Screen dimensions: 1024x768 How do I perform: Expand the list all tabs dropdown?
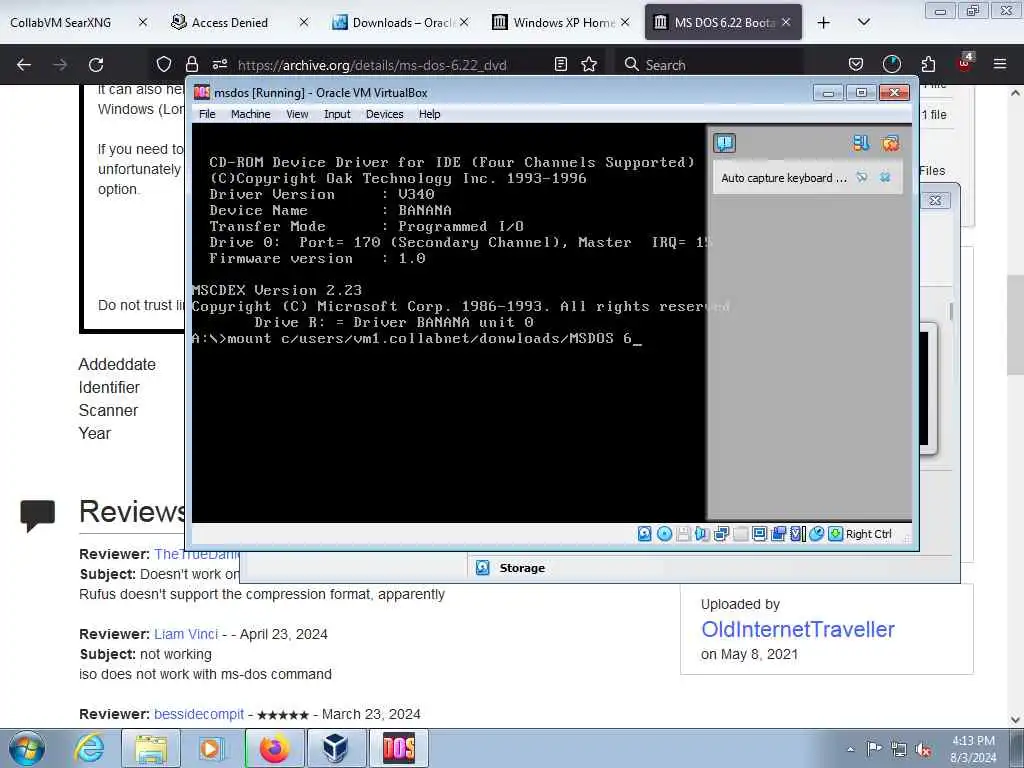[x=863, y=23]
